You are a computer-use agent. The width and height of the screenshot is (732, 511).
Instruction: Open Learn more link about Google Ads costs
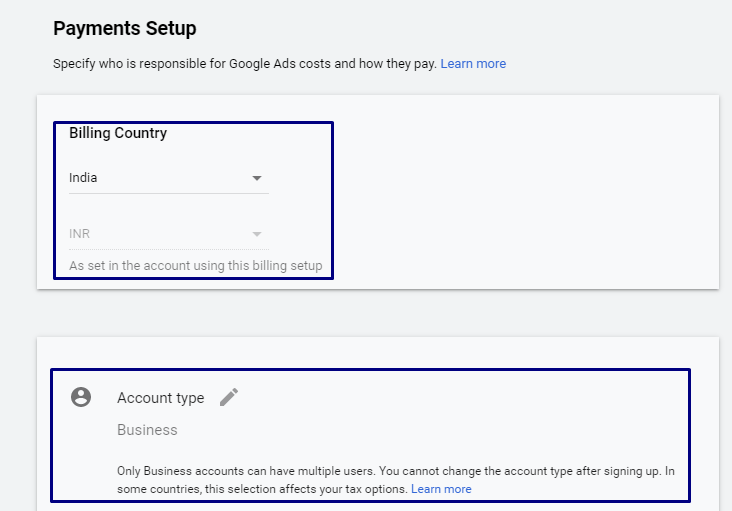pyautogui.click(x=473, y=64)
